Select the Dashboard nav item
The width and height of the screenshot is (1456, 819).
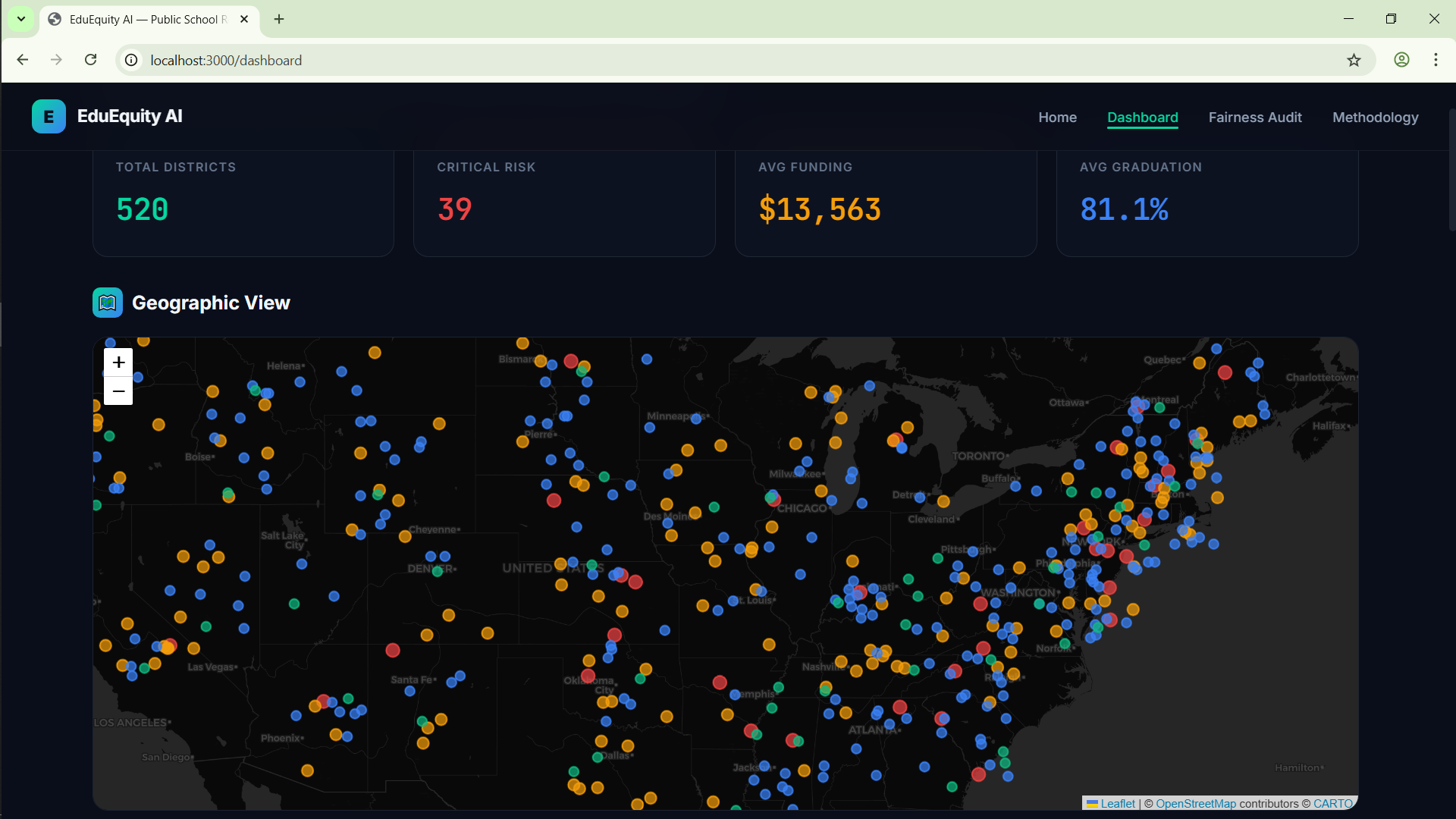click(x=1142, y=118)
